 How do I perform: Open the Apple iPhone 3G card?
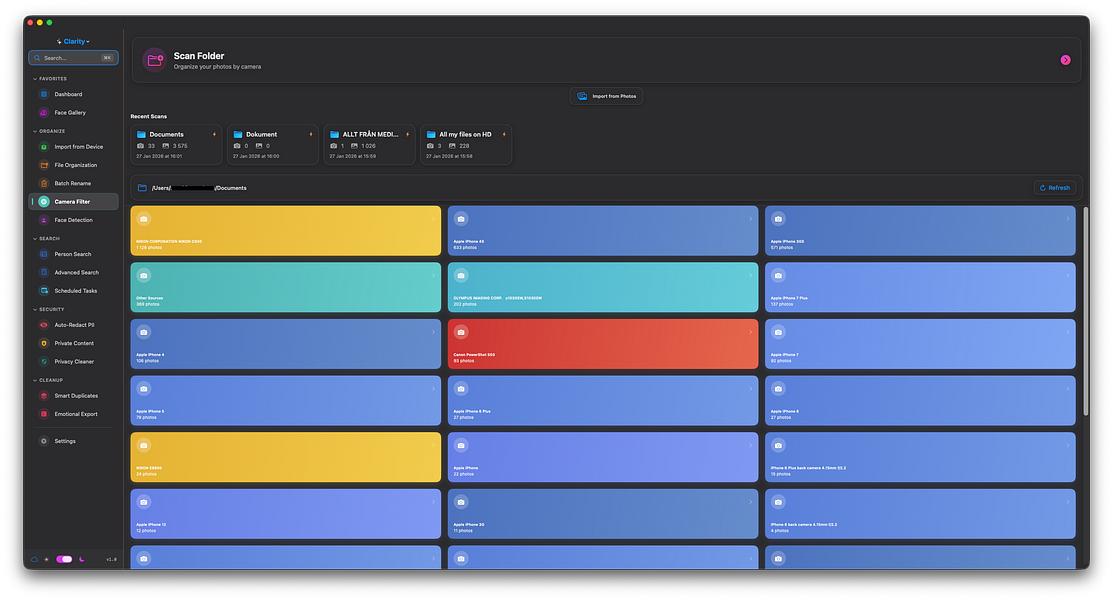(x=603, y=514)
